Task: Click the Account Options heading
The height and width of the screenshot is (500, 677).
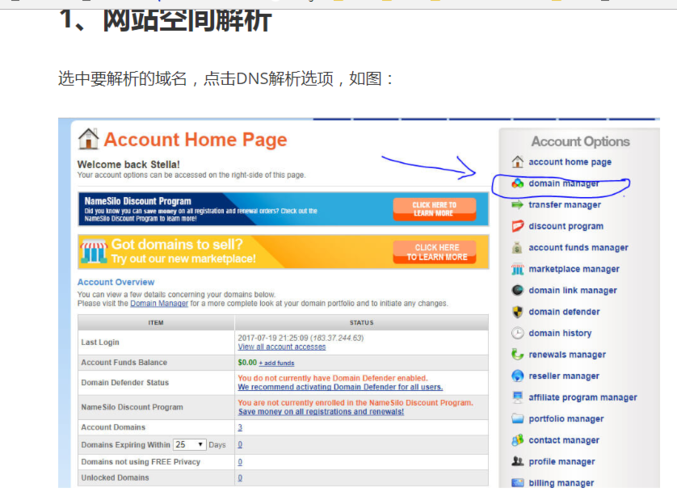Action: click(580, 141)
